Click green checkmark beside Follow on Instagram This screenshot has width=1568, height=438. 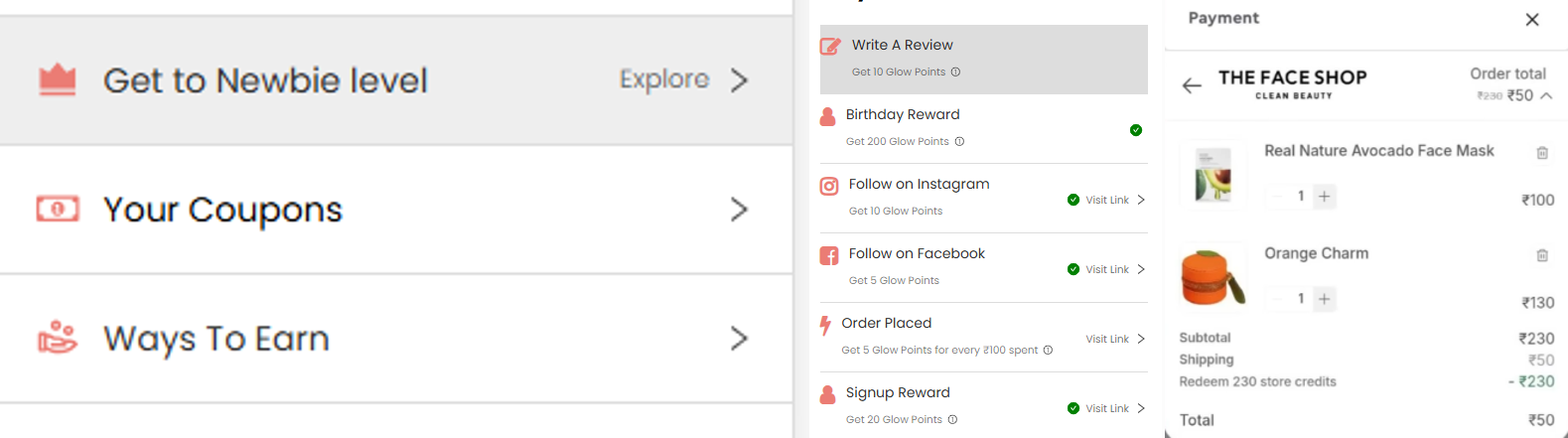click(x=1073, y=200)
